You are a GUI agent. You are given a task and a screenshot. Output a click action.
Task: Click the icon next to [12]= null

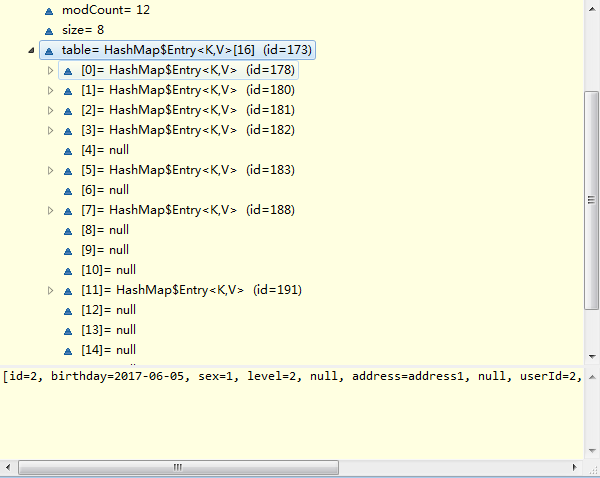[68, 311]
